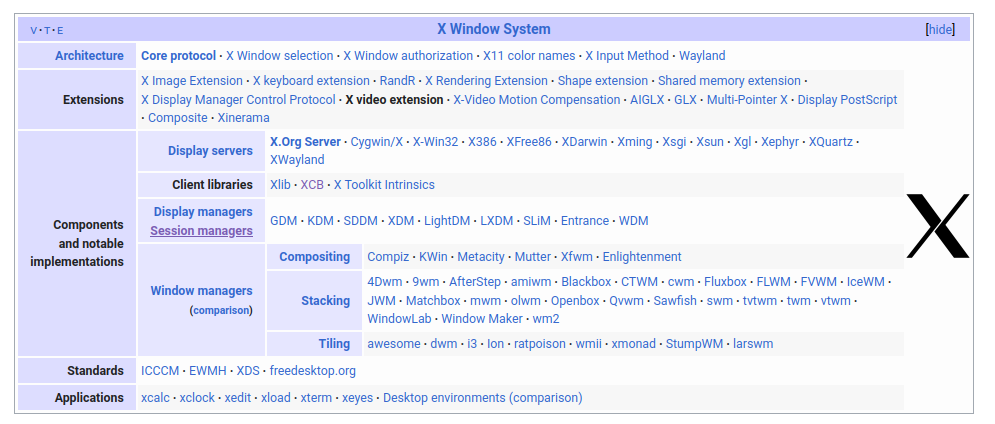Open the XWayland link
Image resolution: width=995 pixels, height=424 pixels.
pos(297,160)
